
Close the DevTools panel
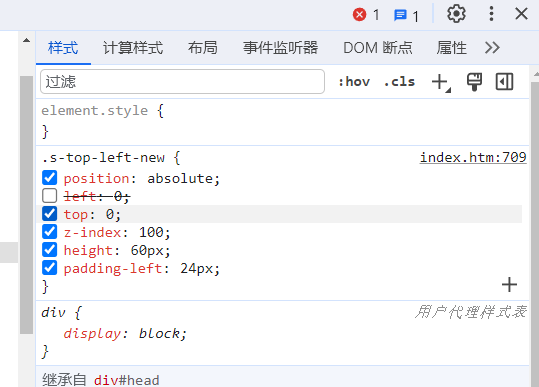tap(521, 14)
